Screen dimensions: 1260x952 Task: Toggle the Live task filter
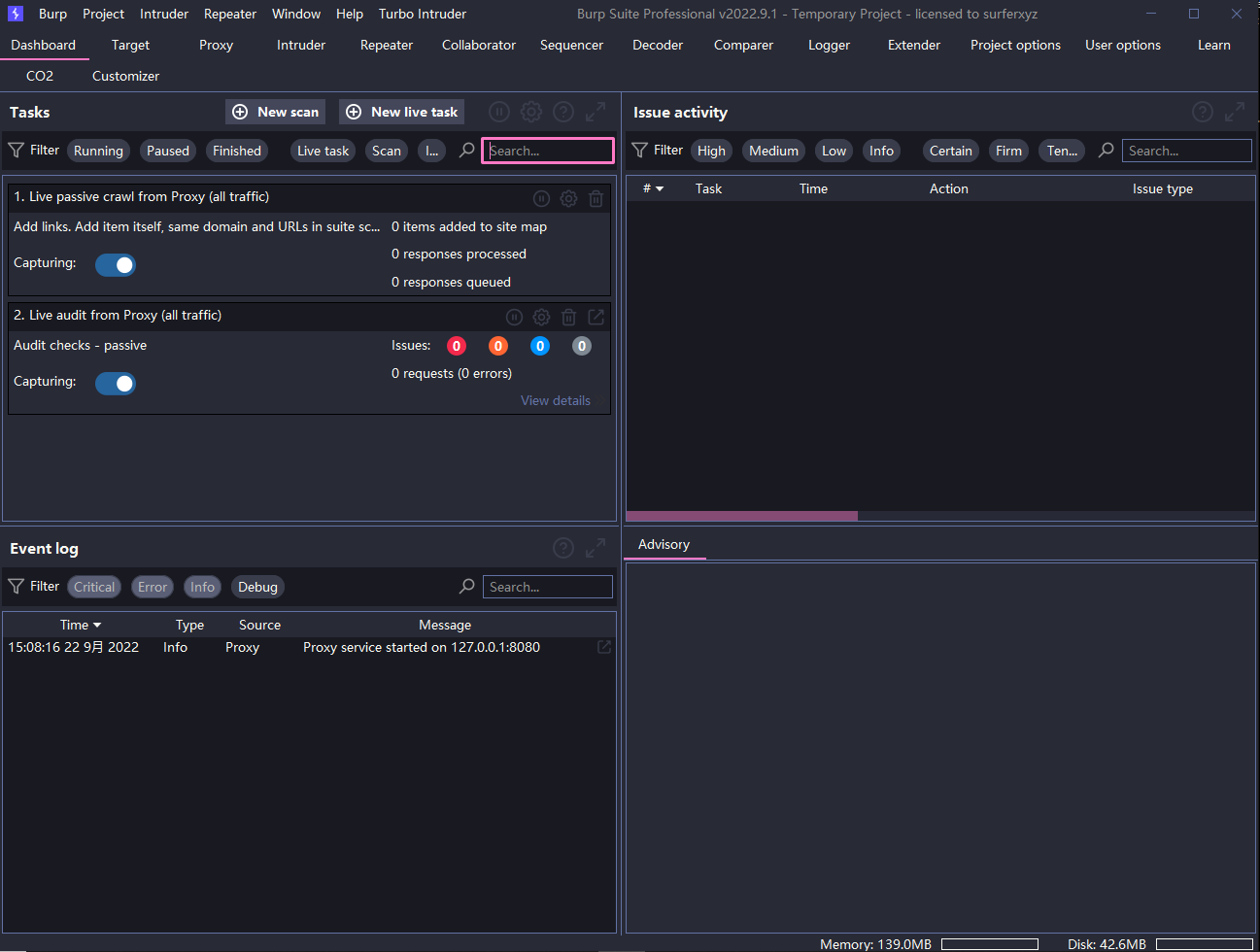pyautogui.click(x=323, y=151)
